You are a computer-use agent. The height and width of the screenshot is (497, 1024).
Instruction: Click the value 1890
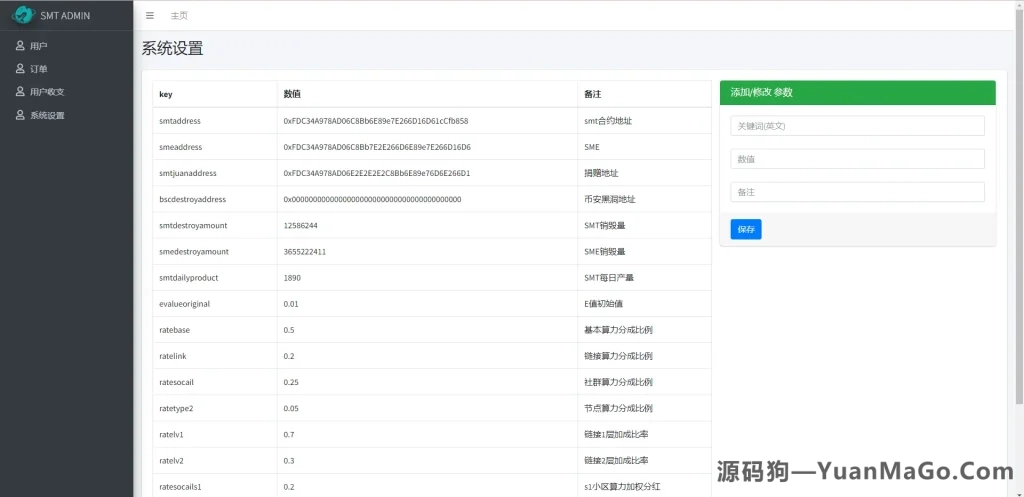click(292, 278)
